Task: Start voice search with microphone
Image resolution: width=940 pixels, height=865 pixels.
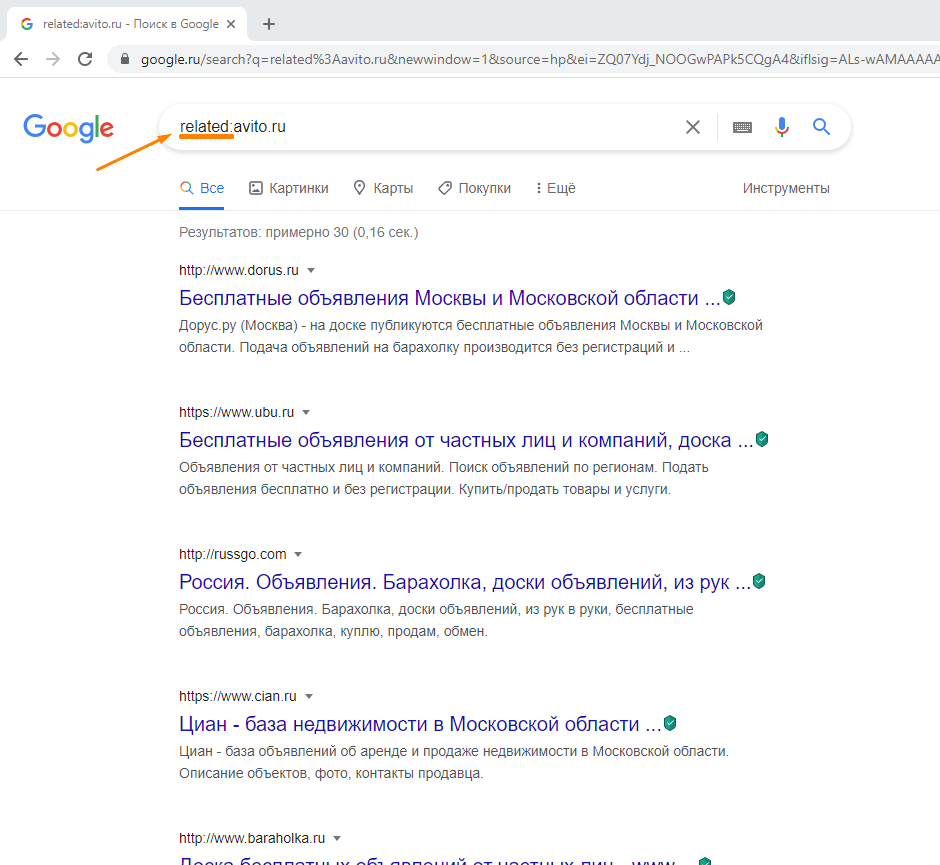Action: point(782,127)
